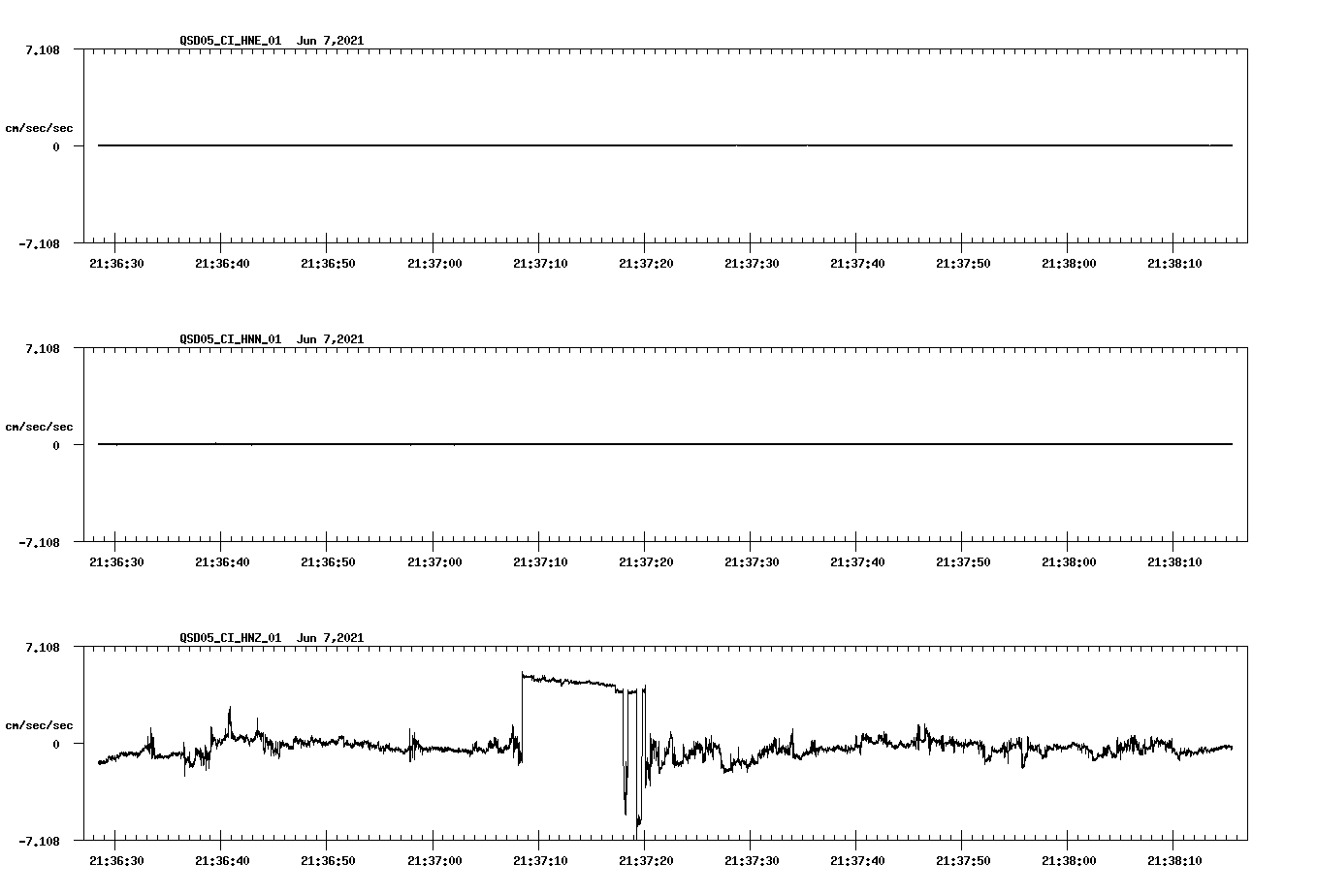Click the 21:37:00 label on HNE plot
Viewport: 1317px width, 896px height.
pos(434,263)
